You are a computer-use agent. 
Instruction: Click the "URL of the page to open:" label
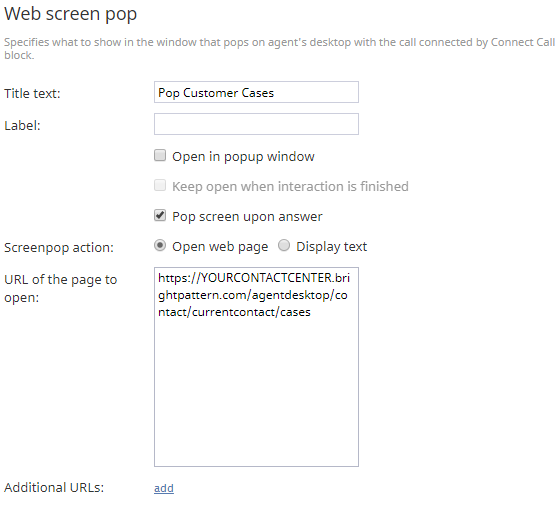(x=60, y=288)
